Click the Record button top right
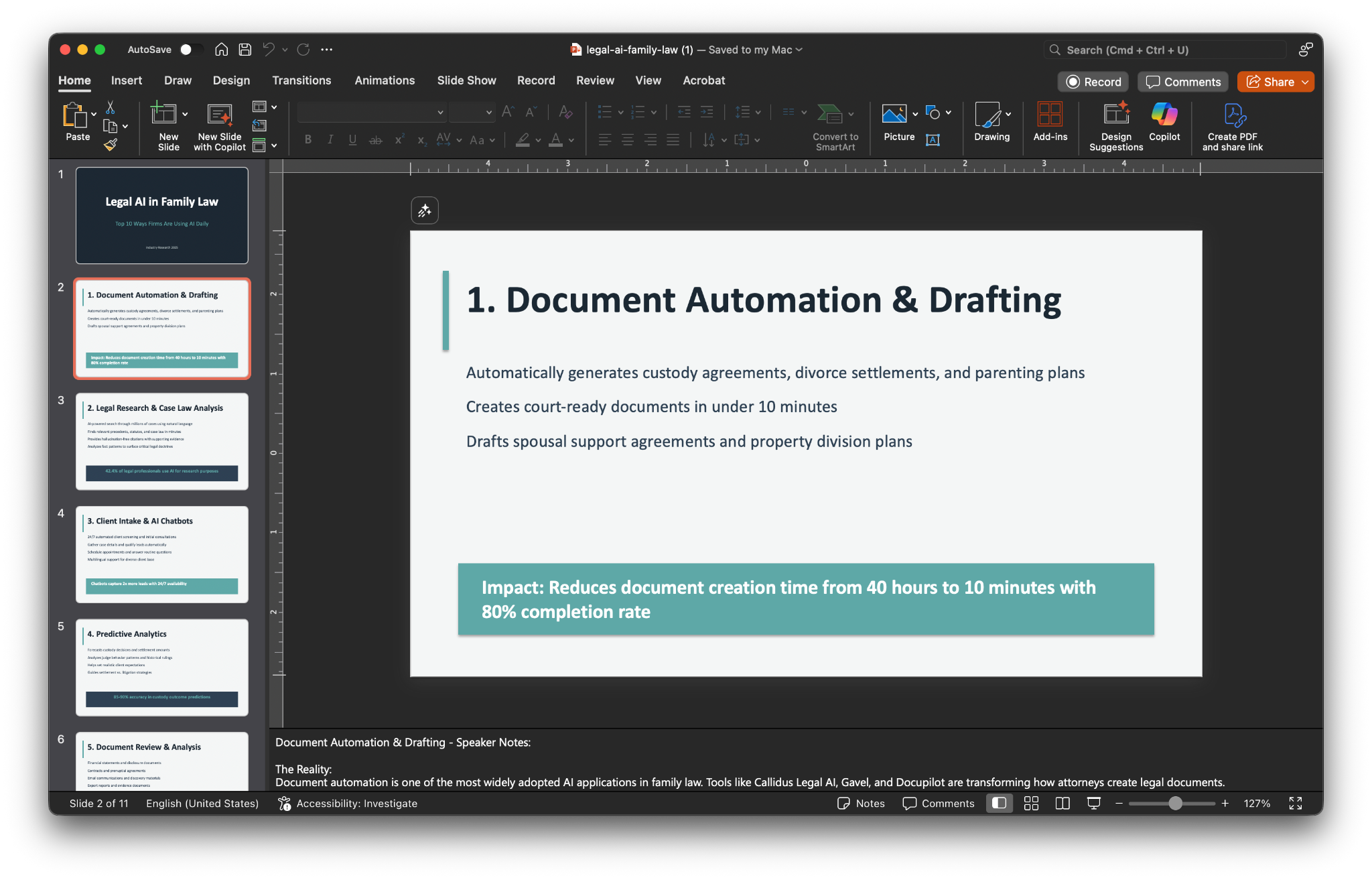Image resolution: width=1372 pixels, height=880 pixels. coord(1093,82)
